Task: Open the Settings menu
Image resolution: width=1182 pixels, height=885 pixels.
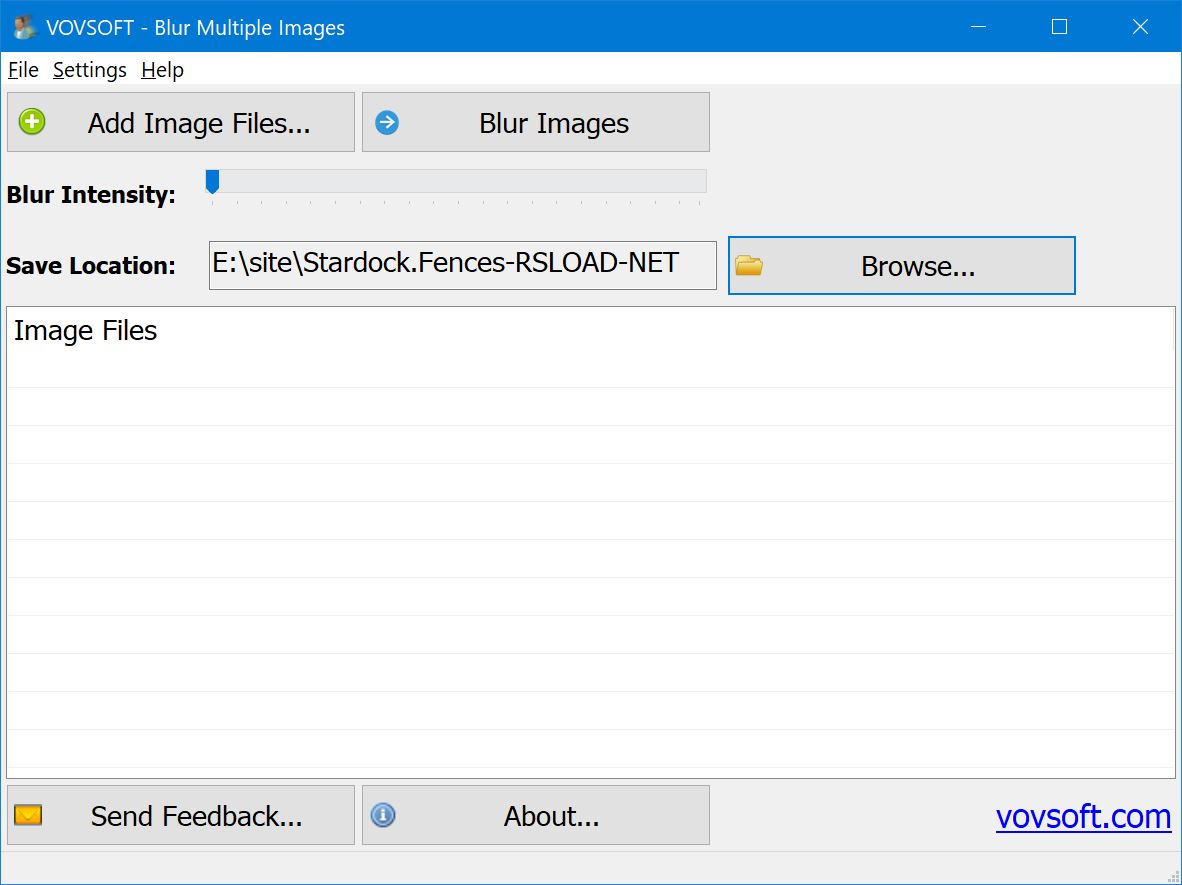Action: (x=90, y=69)
